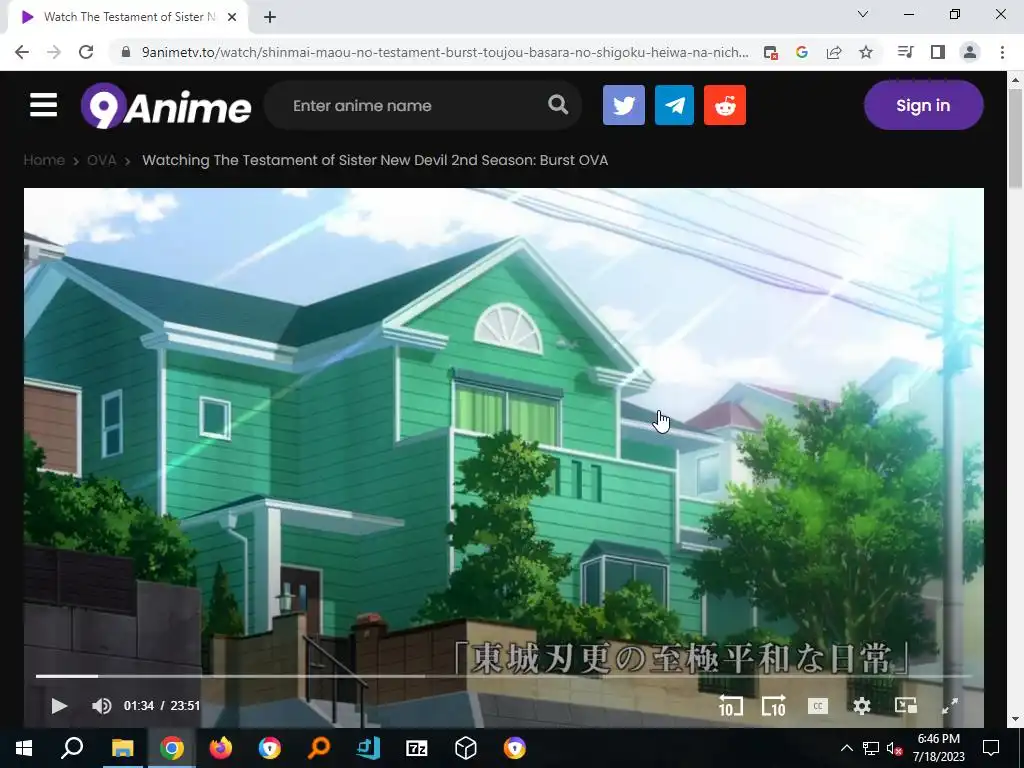Open 7-Zip from taskbar
1024x768 pixels.
pos(417,748)
